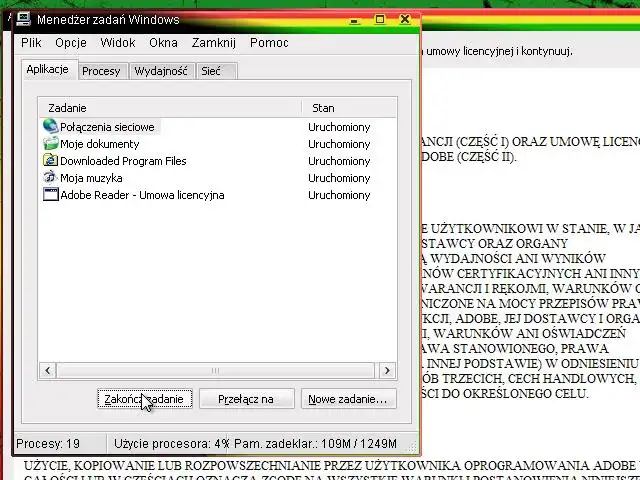Image resolution: width=640 pixels, height=480 pixels.
Task: Switch to the Procesy tab
Action: [x=101, y=71]
